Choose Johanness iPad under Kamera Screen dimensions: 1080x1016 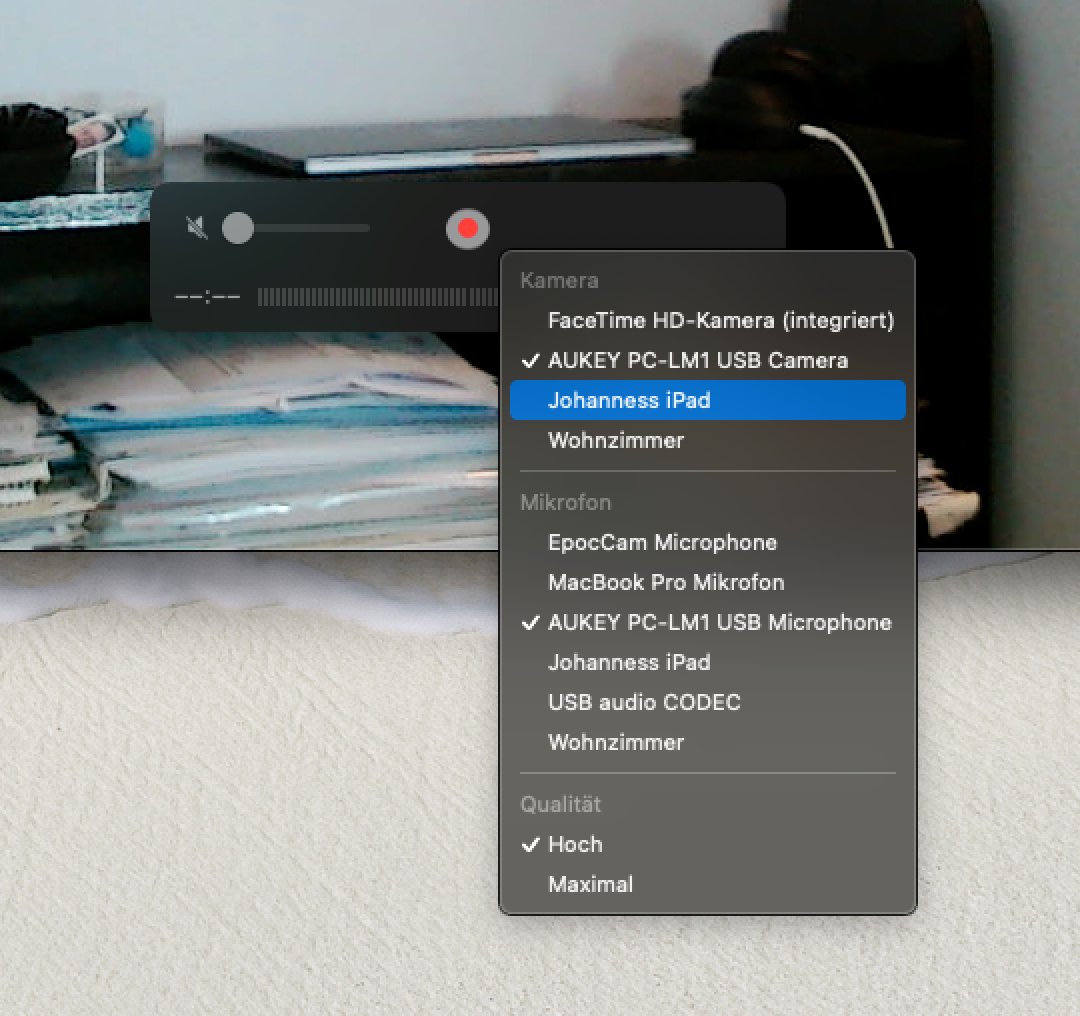tap(707, 400)
